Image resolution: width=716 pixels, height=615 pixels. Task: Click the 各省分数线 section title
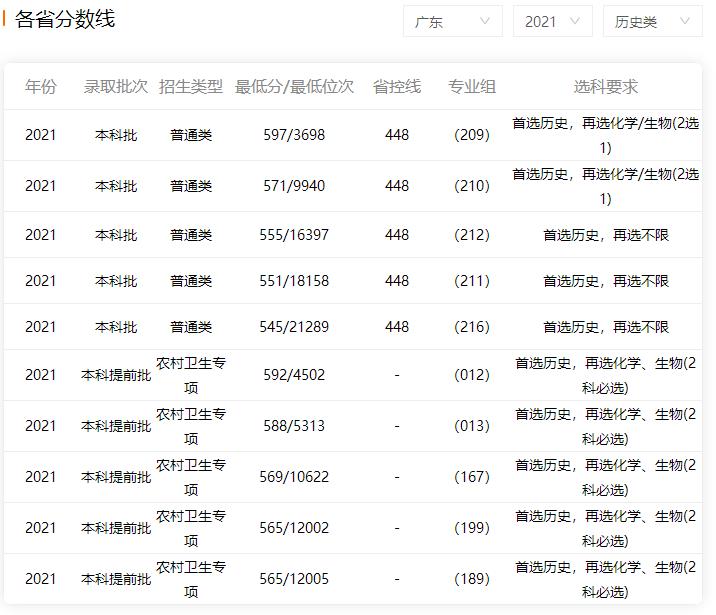(x=65, y=19)
